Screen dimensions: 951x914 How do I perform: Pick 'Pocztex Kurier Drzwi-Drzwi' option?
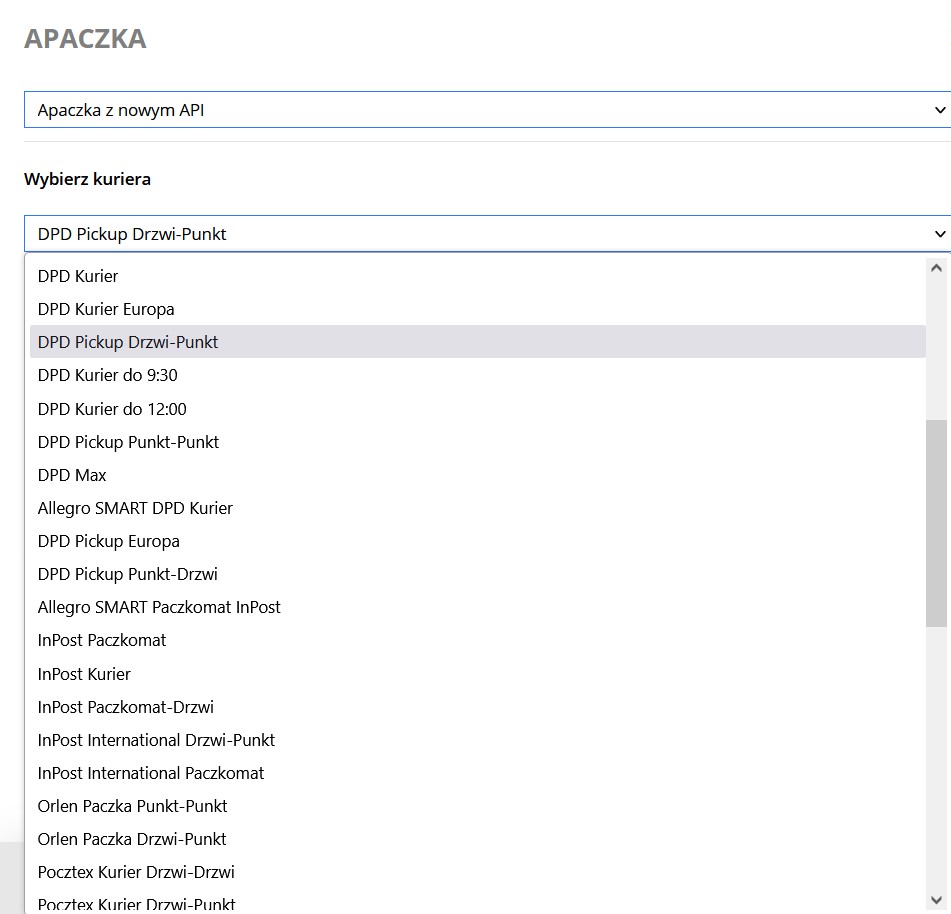[477, 872]
